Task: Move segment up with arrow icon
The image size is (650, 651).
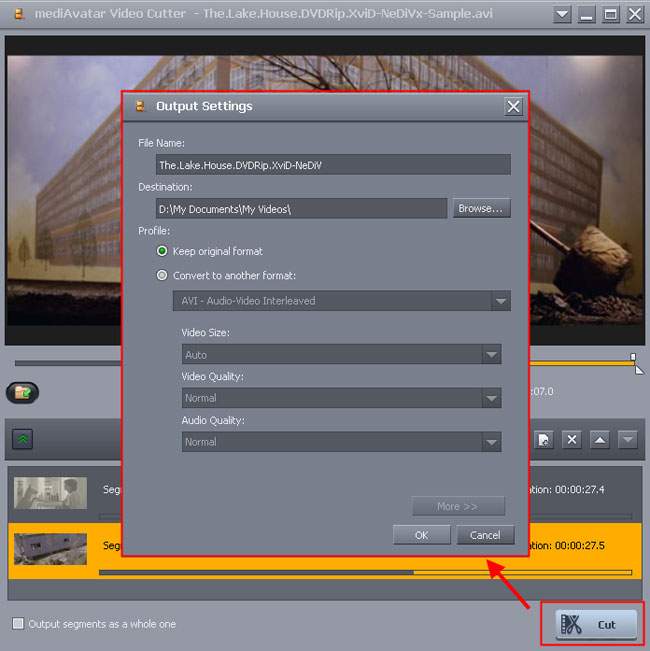Action: [x=600, y=439]
